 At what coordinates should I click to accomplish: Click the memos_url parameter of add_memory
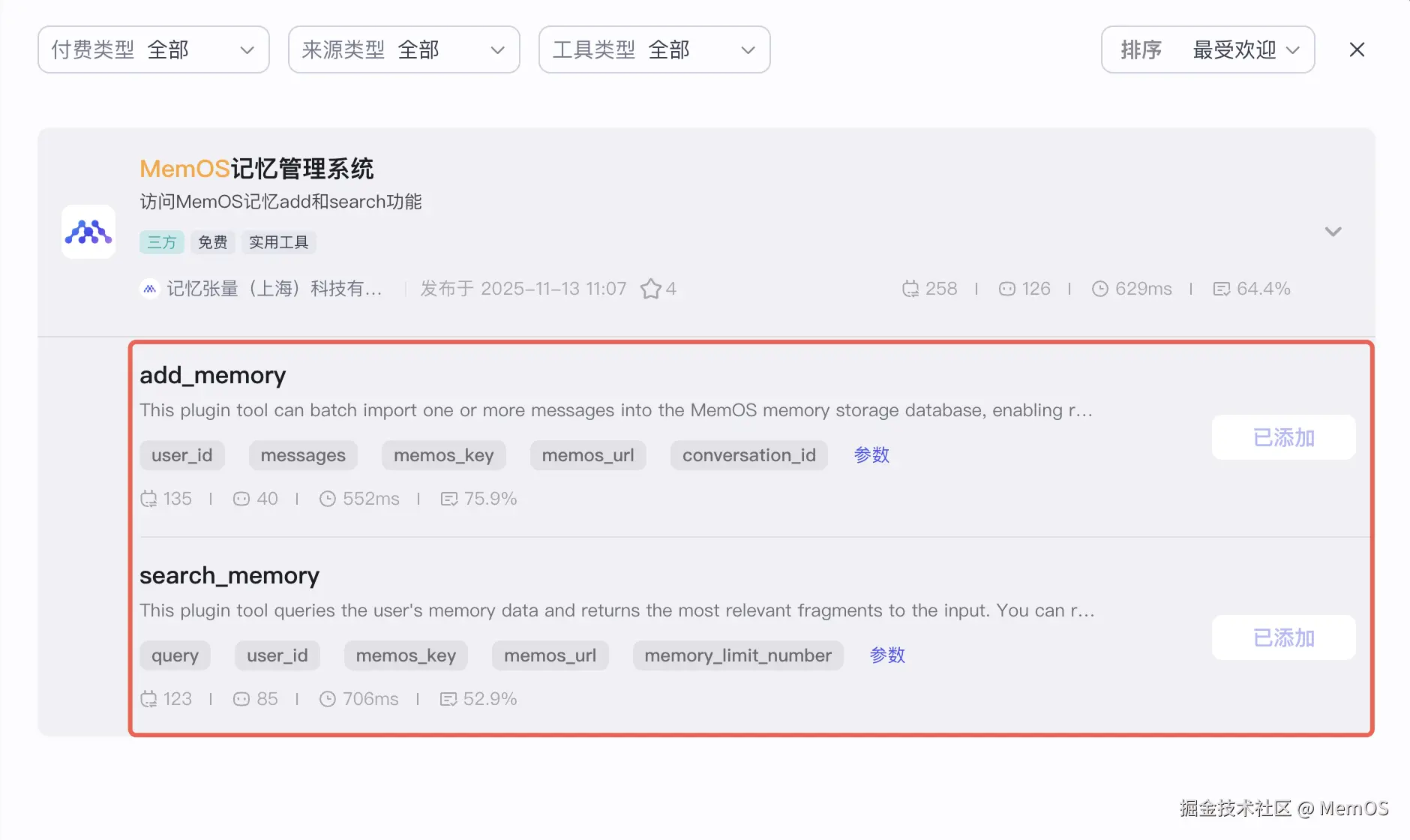click(x=588, y=455)
